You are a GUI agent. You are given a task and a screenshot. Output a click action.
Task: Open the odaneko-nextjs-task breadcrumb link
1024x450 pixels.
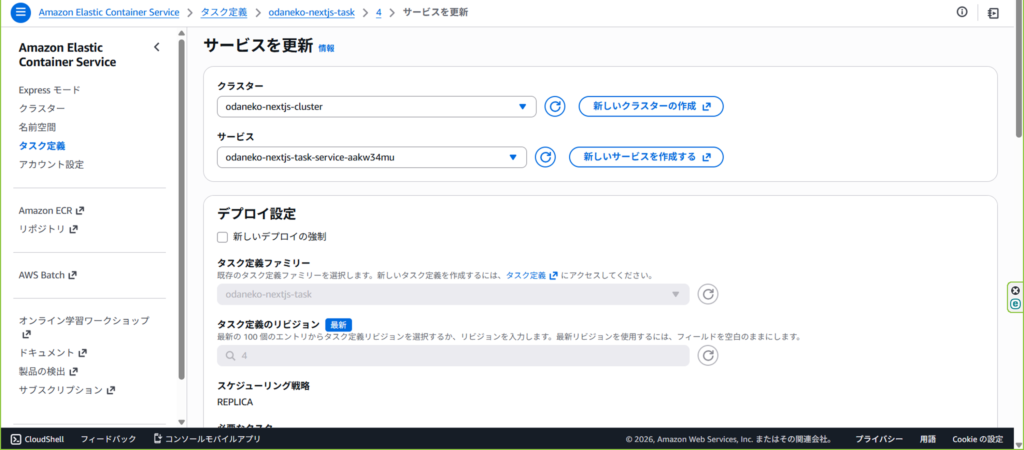(311, 12)
